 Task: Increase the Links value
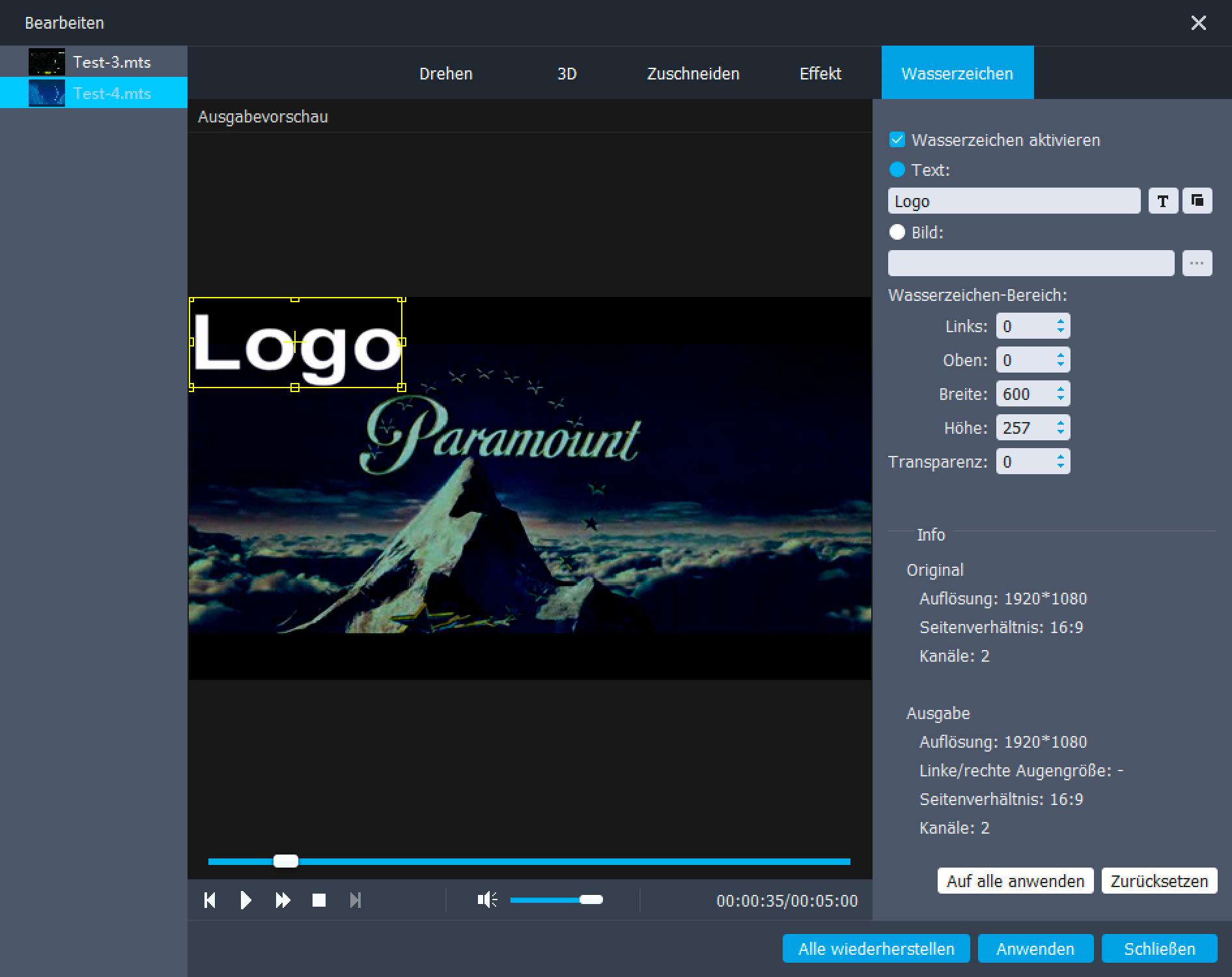point(1061,321)
